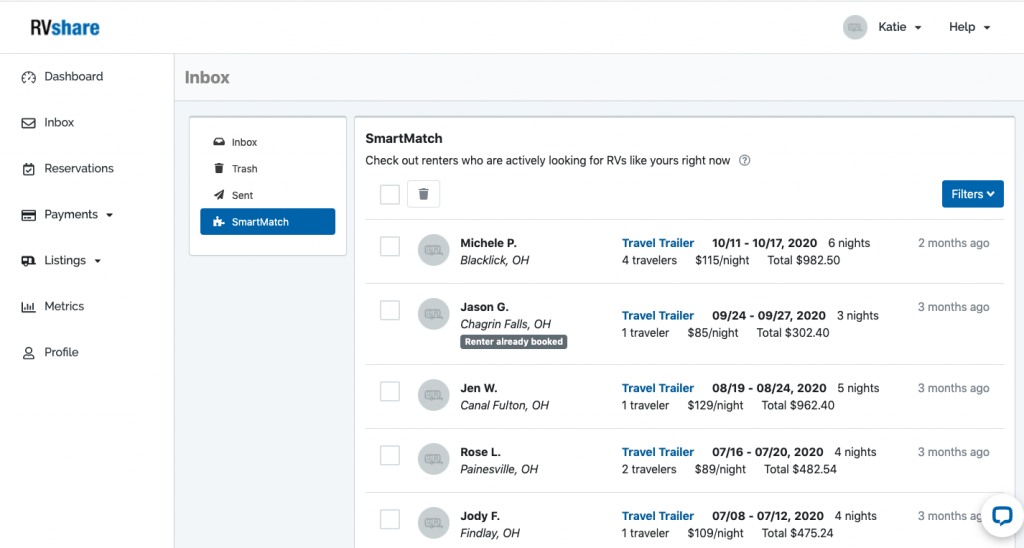Click the SmartMatch puzzle icon
The width and height of the screenshot is (1024, 548).
pyautogui.click(x=219, y=221)
